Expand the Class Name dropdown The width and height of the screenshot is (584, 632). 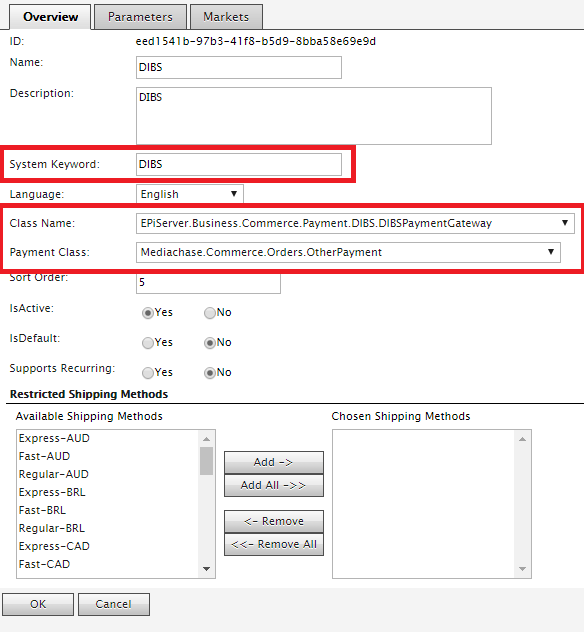coord(355,223)
